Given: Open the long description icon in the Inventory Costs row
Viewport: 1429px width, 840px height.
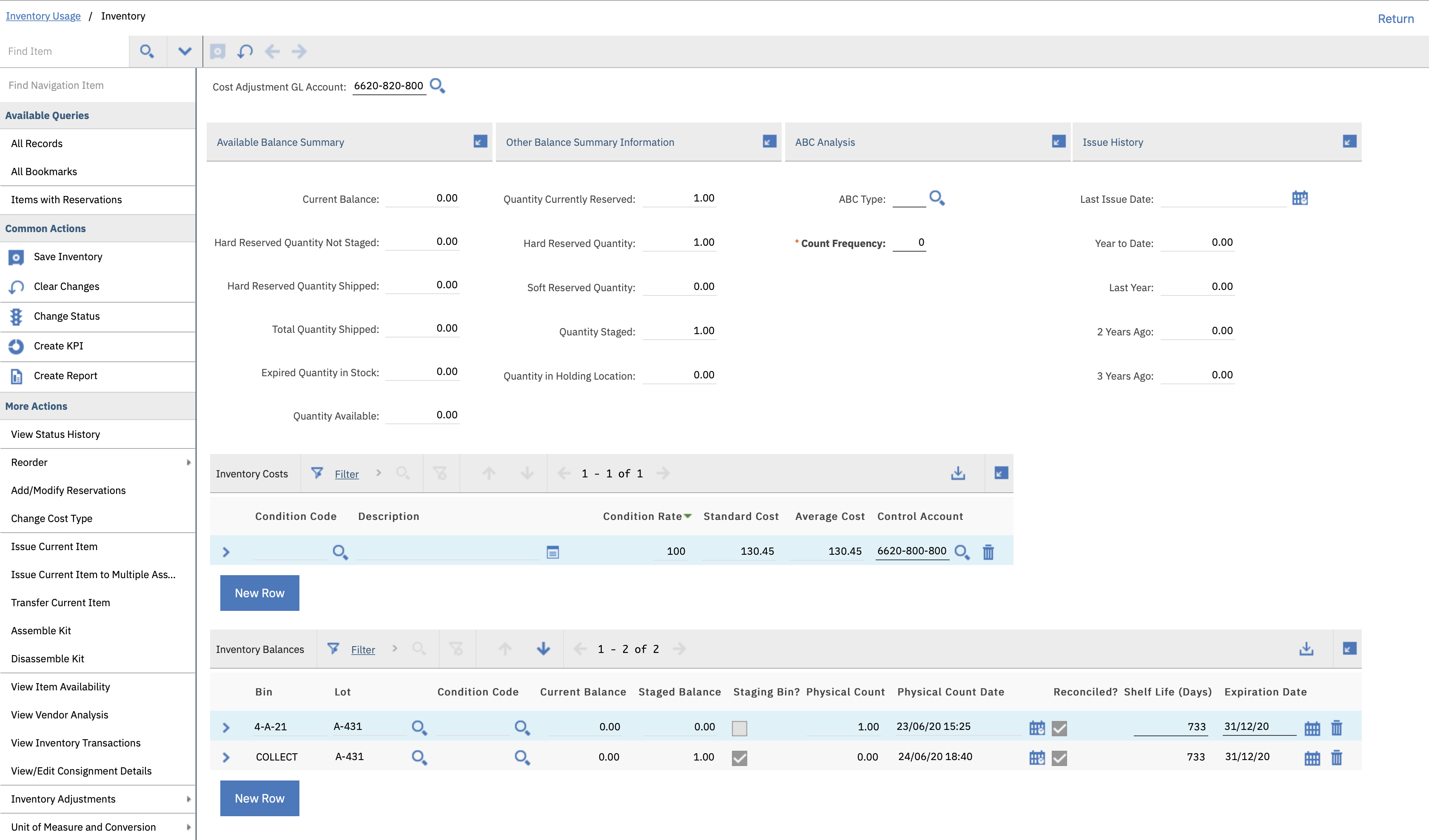Looking at the screenshot, I should tap(553, 551).
